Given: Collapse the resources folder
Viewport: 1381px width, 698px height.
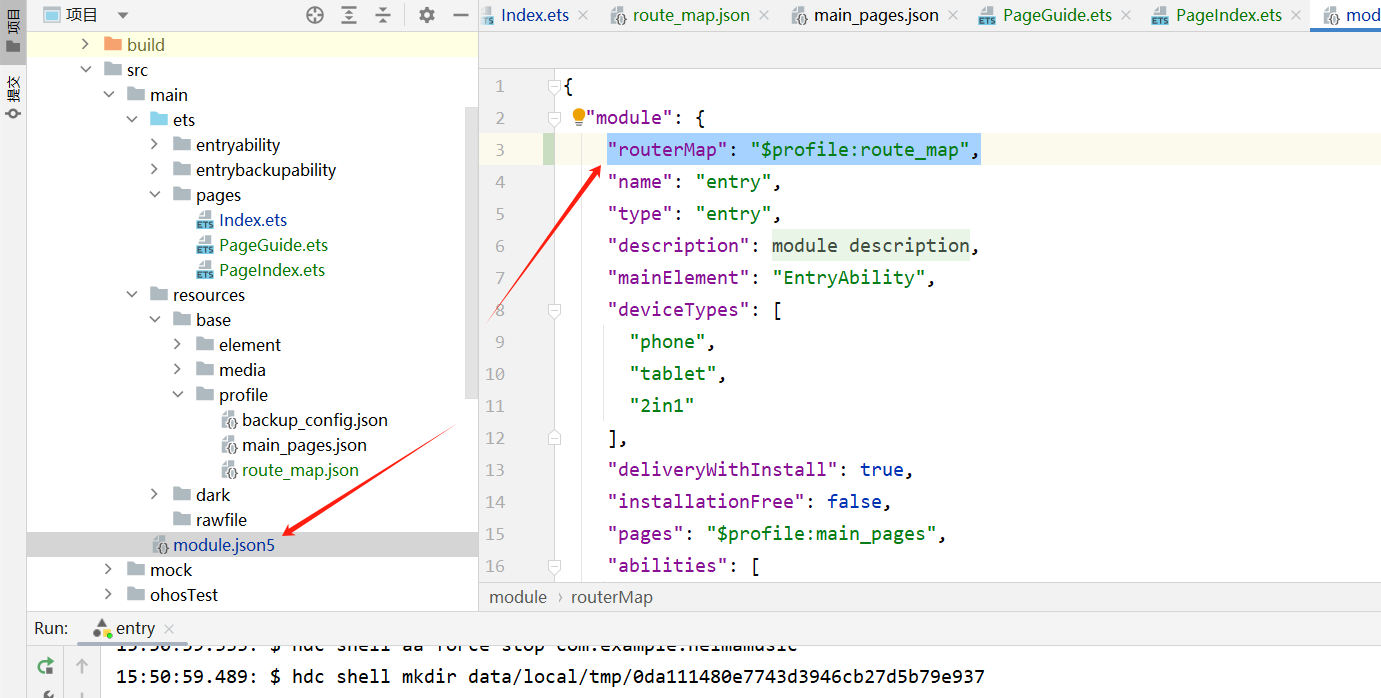Looking at the screenshot, I should click(131, 295).
